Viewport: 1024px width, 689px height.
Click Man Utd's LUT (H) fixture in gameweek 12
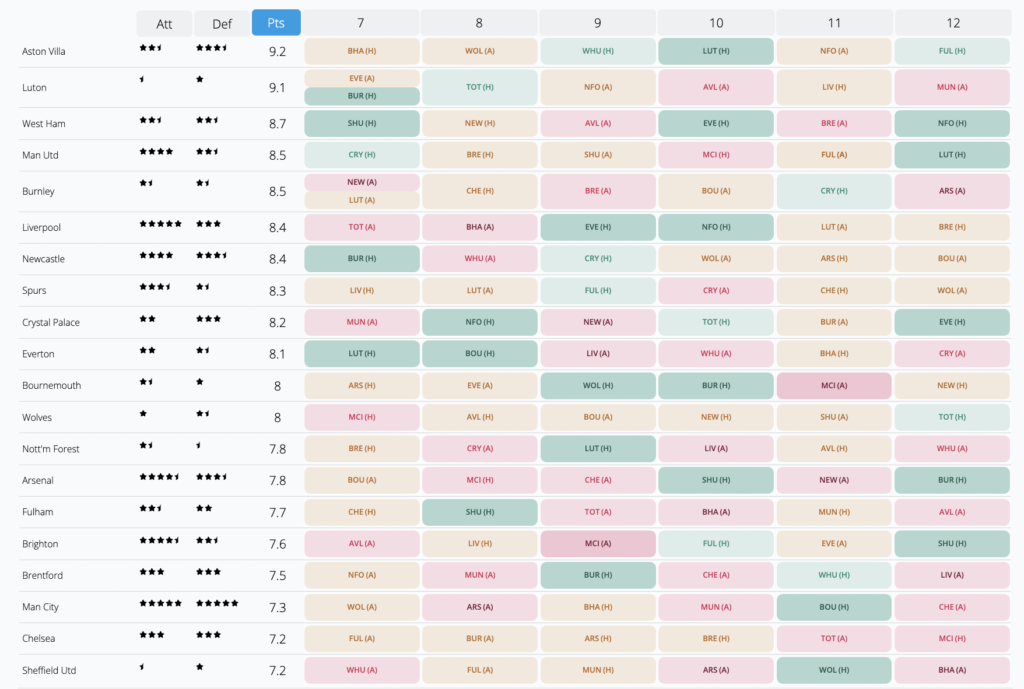click(x=952, y=155)
